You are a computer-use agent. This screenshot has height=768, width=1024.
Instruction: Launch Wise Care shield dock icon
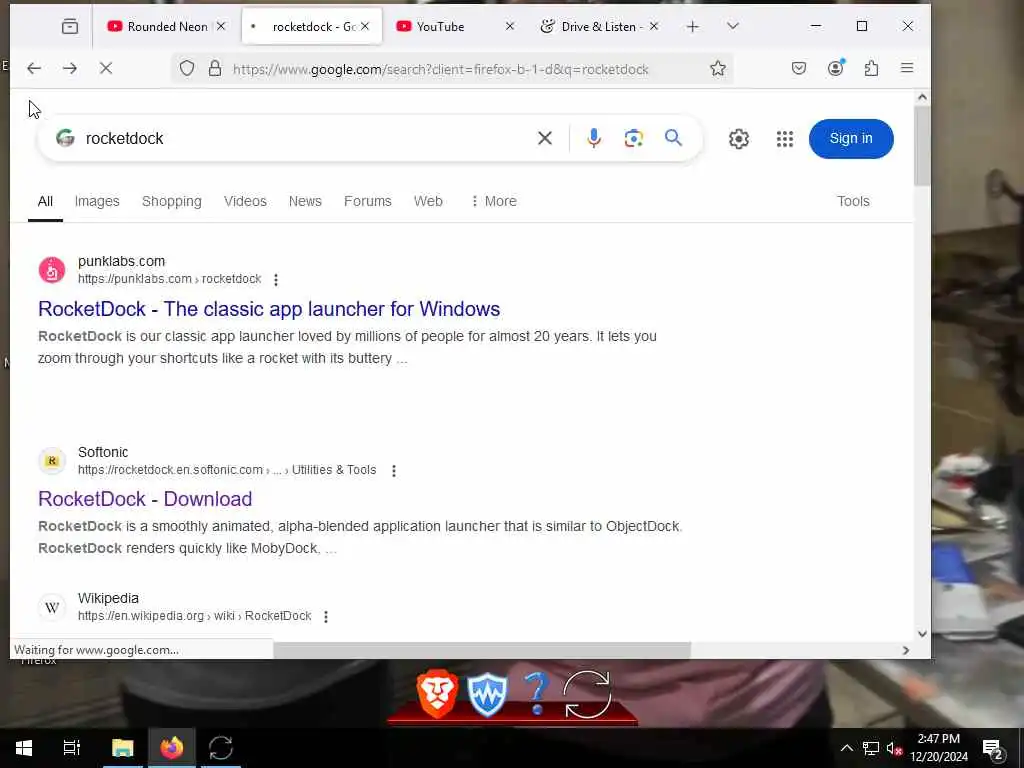pyautogui.click(x=487, y=695)
